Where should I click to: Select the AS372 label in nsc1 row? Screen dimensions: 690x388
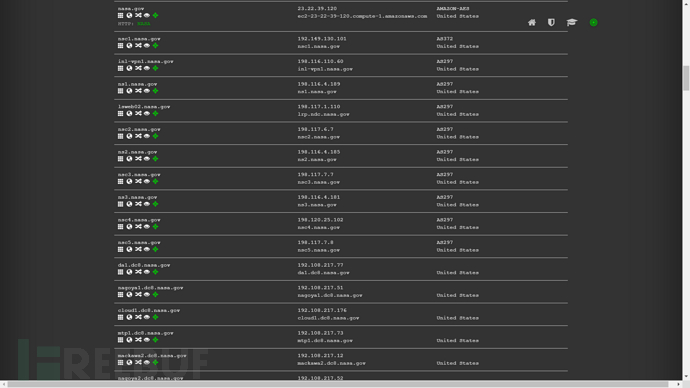pos(445,39)
